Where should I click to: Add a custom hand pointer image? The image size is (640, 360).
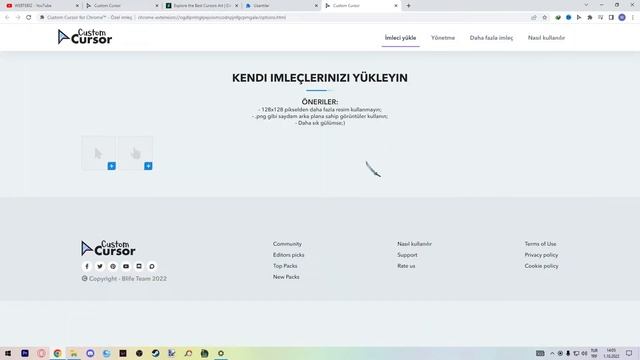pos(148,166)
